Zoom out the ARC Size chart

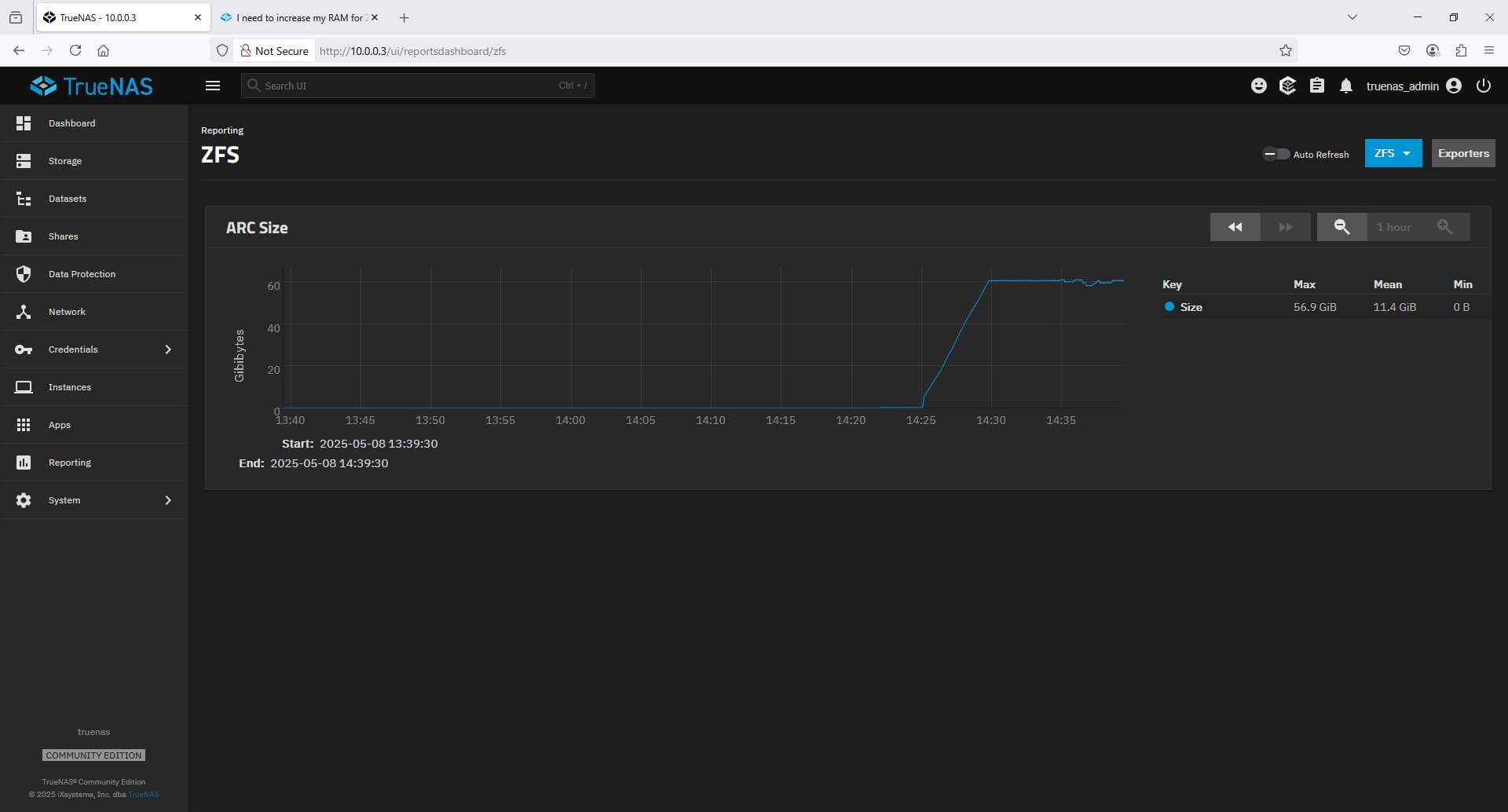1342,227
